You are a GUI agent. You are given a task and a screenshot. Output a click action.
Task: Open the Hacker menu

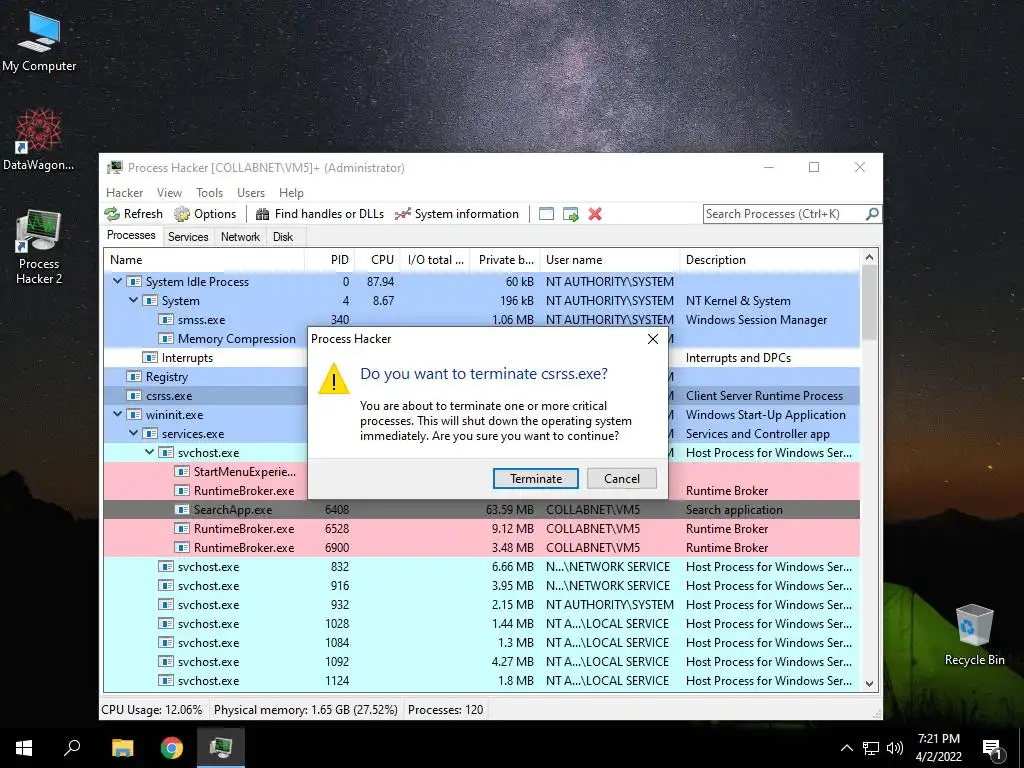124,193
